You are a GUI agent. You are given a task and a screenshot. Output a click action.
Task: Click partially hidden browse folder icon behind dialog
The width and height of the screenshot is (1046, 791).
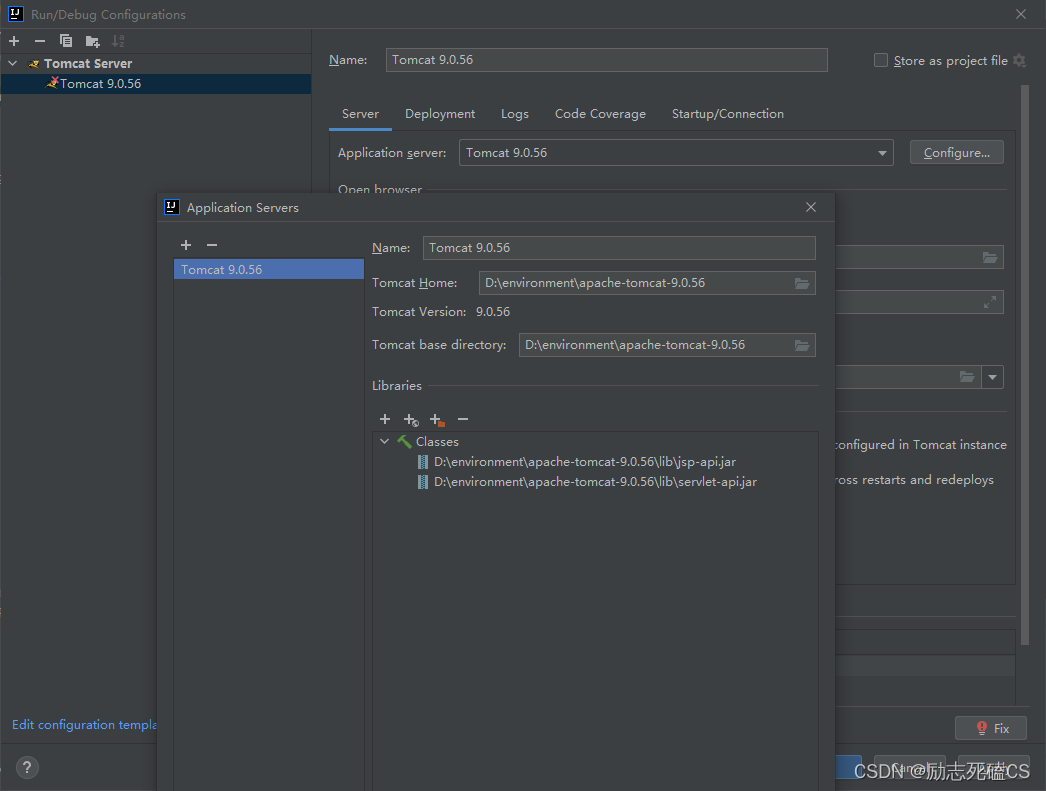pyautogui.click(x=990, y=257)
